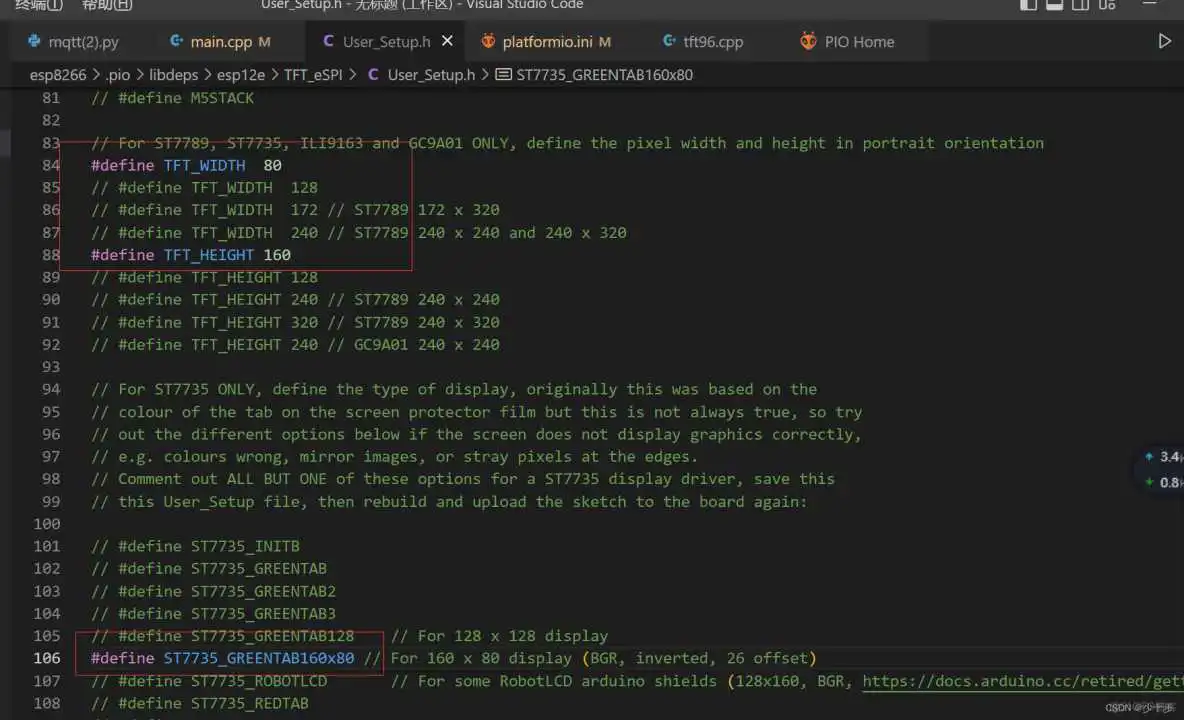The width and height of the screenshot is (1184, 720).
Task: Click line number 100 in the gutter
Action: point(46,524)
